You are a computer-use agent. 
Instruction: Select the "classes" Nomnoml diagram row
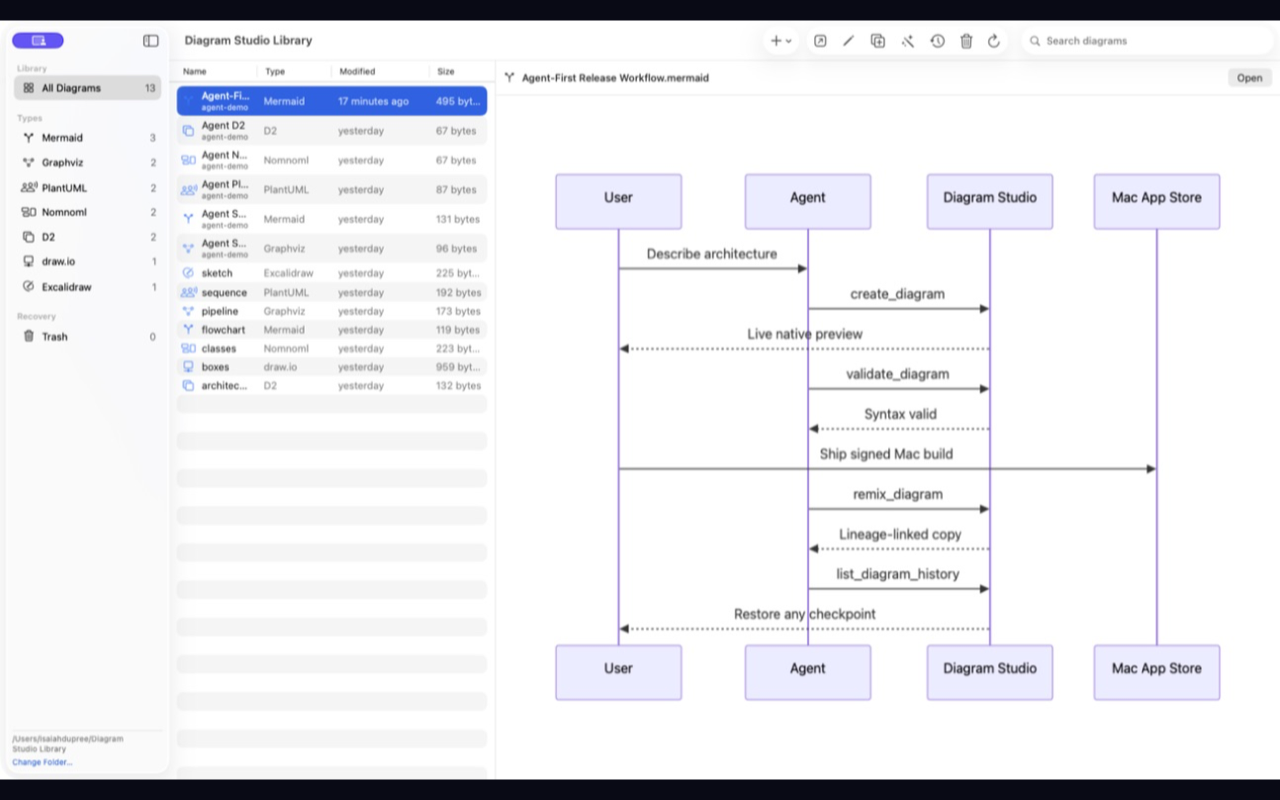tap(332, 349)
